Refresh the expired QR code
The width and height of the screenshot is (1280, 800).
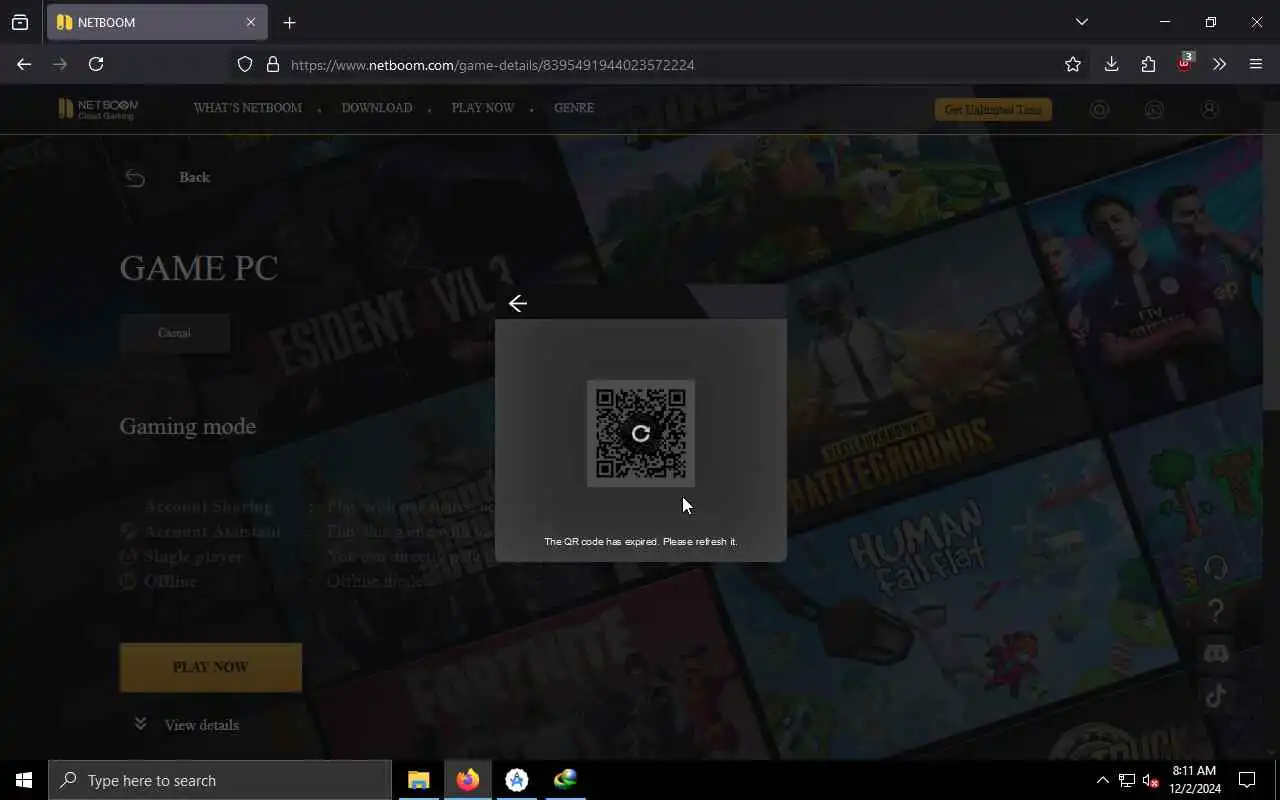pos(641,433)
